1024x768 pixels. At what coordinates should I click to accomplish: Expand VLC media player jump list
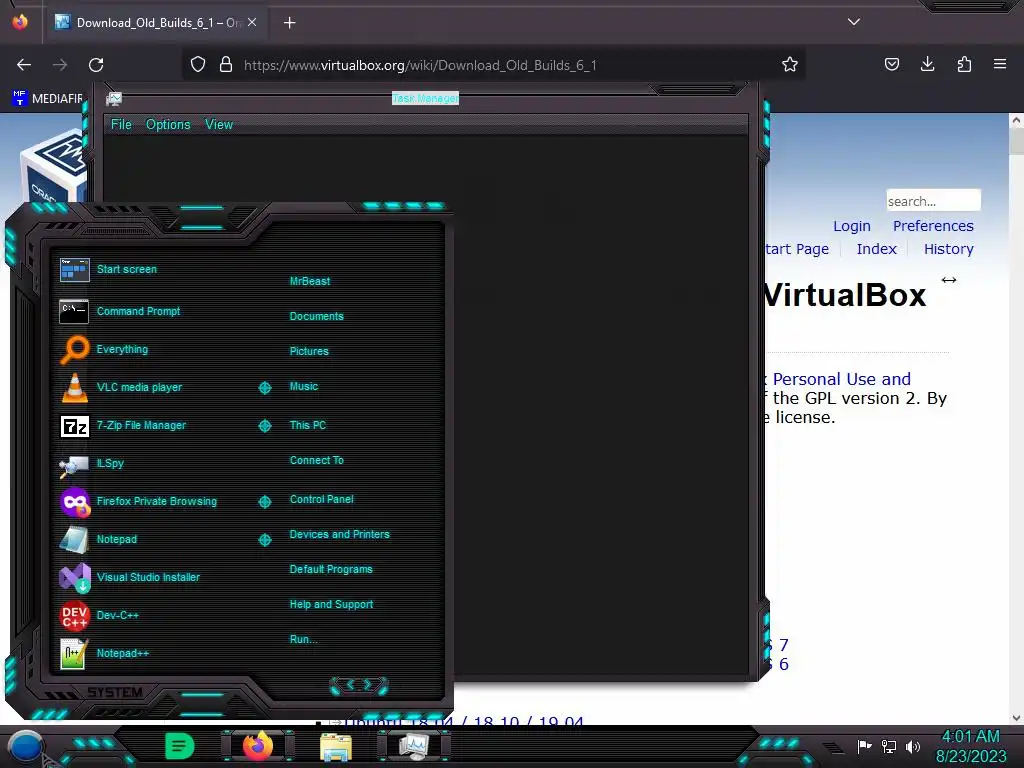tap(264, 388)
